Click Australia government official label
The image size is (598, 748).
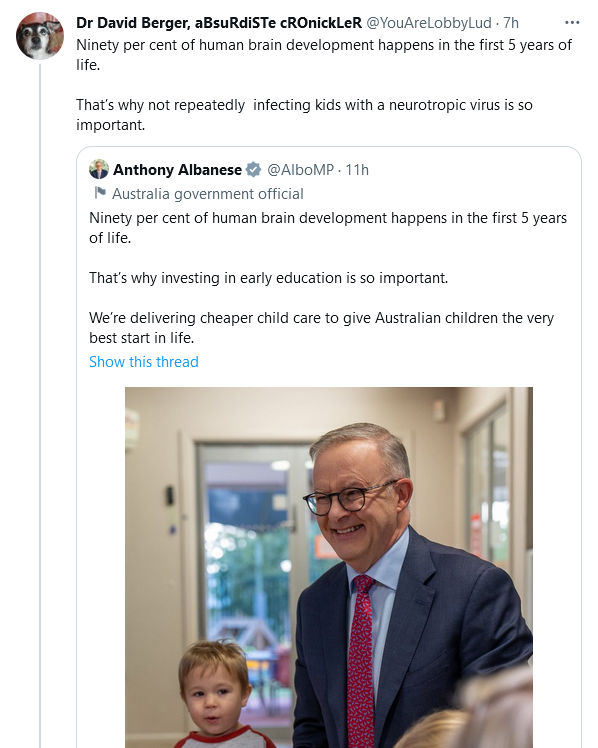point(207,194)
